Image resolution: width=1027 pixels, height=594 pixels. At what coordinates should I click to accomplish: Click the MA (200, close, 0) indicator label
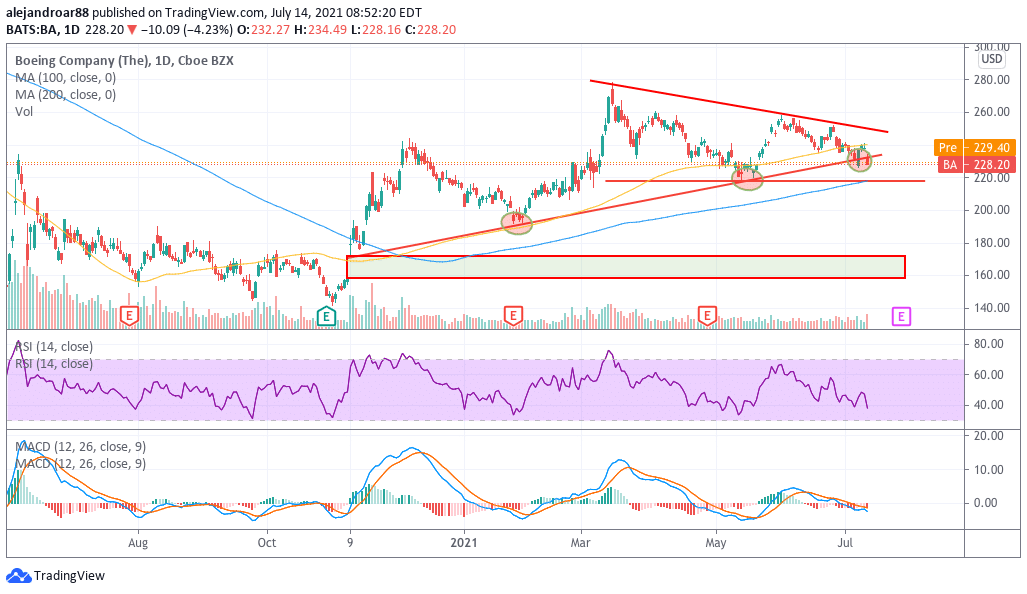[65, 95]
